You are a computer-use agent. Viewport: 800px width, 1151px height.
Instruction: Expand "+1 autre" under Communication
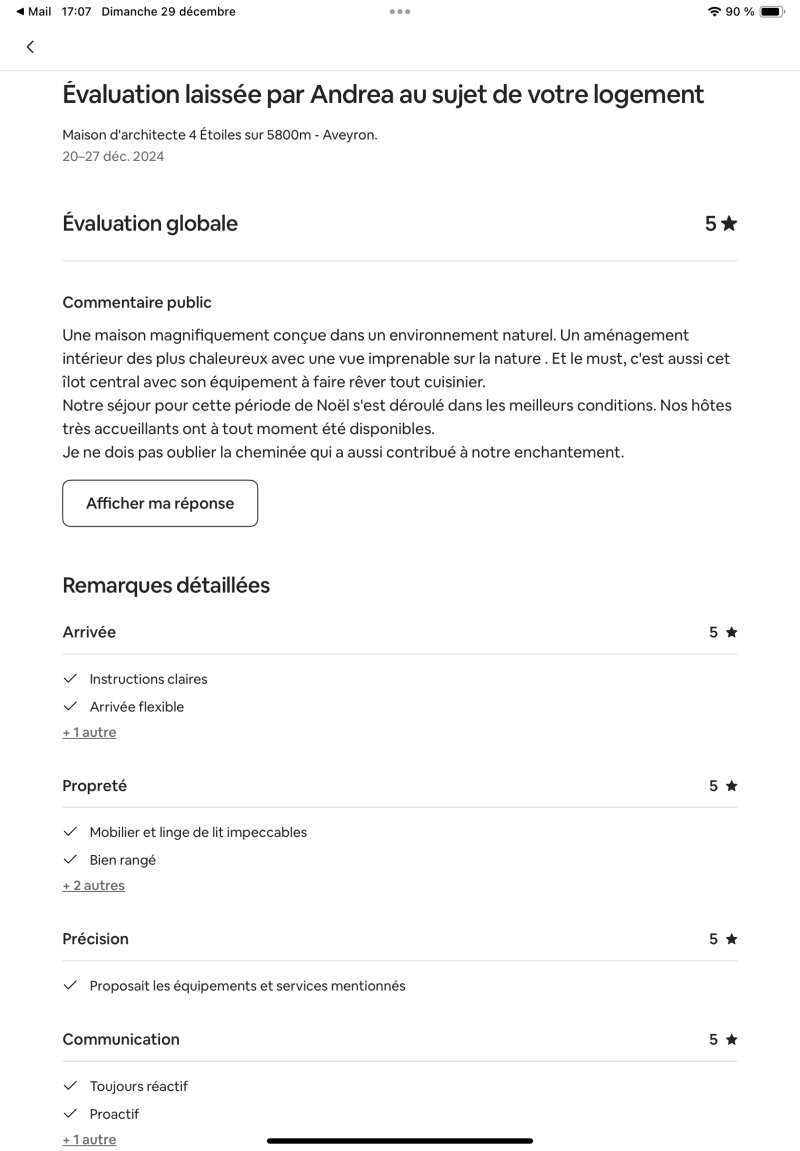click(89, 1140)
